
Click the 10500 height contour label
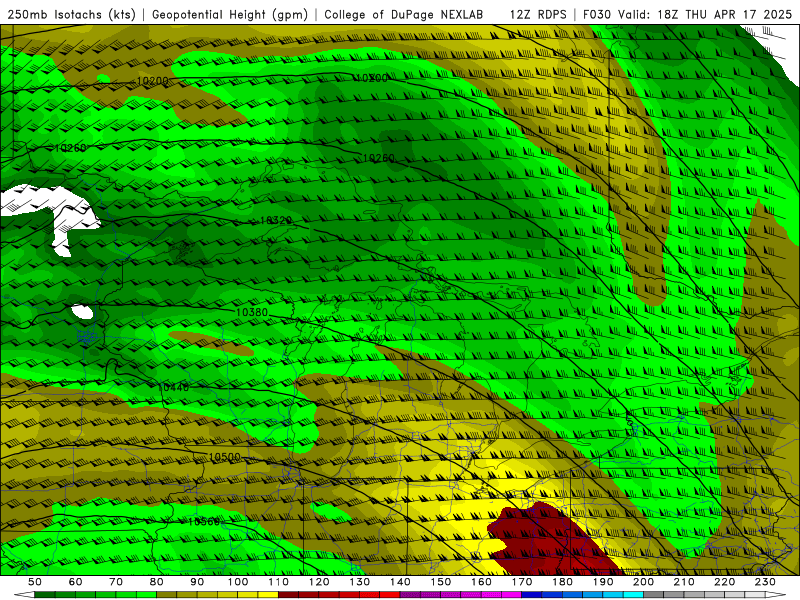coord(224,457)
